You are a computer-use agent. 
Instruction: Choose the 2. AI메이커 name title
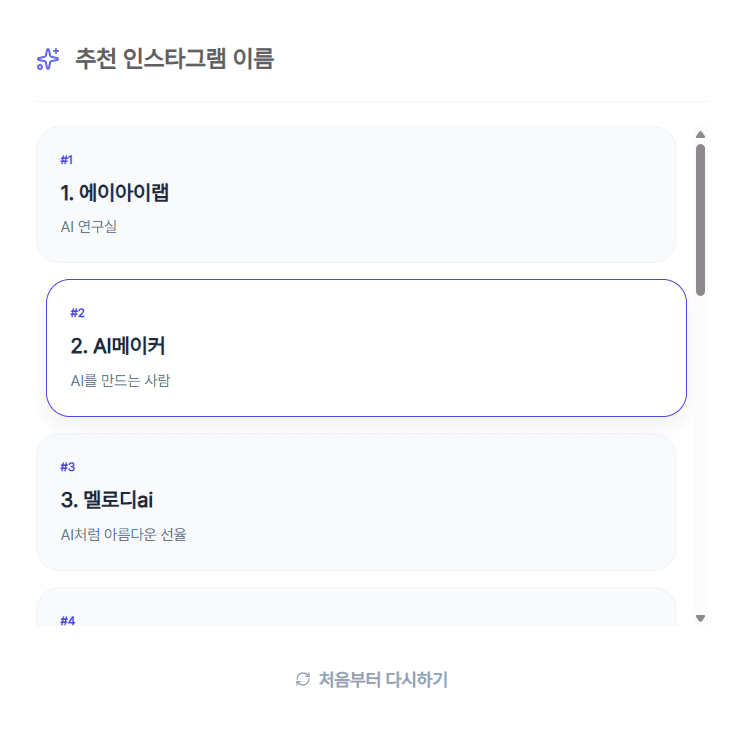pyautogui.click(x=118, y=347)
